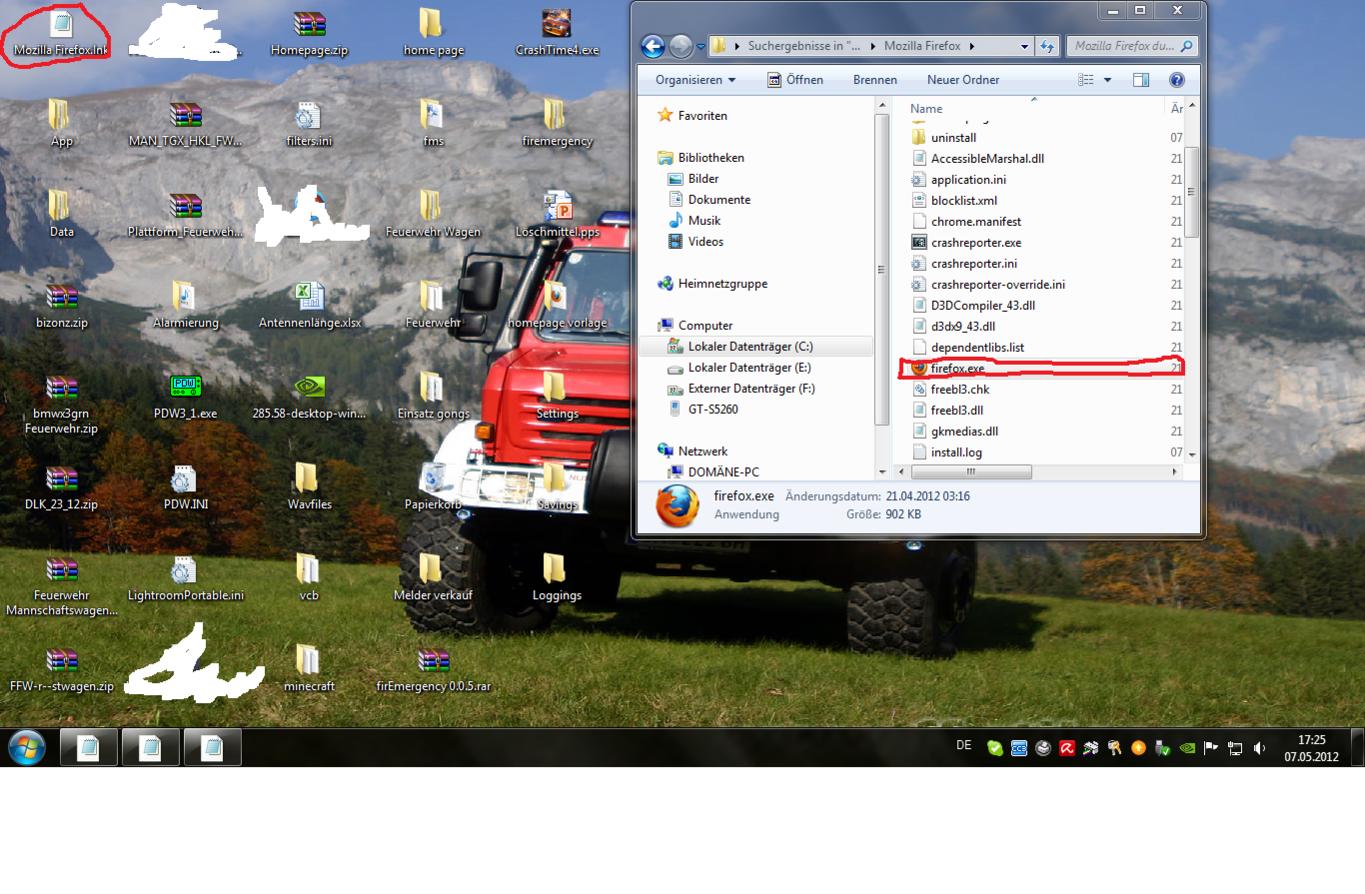Click the Explorer back navigation arrow

653,46
